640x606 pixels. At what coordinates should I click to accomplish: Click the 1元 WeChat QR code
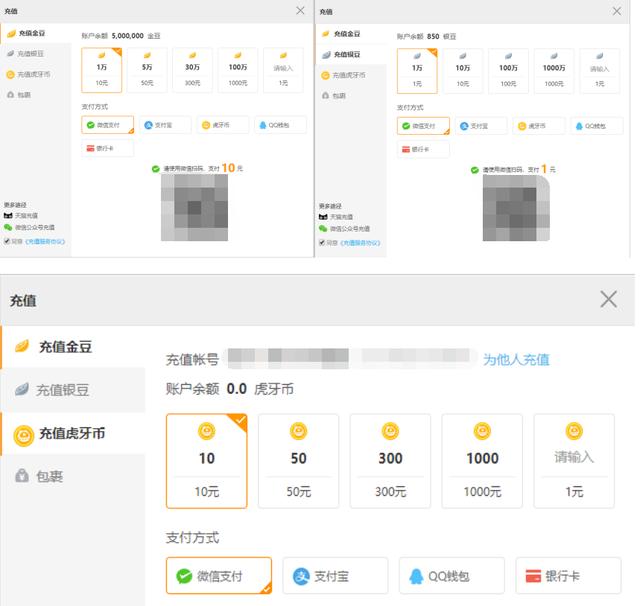(516, 208)
